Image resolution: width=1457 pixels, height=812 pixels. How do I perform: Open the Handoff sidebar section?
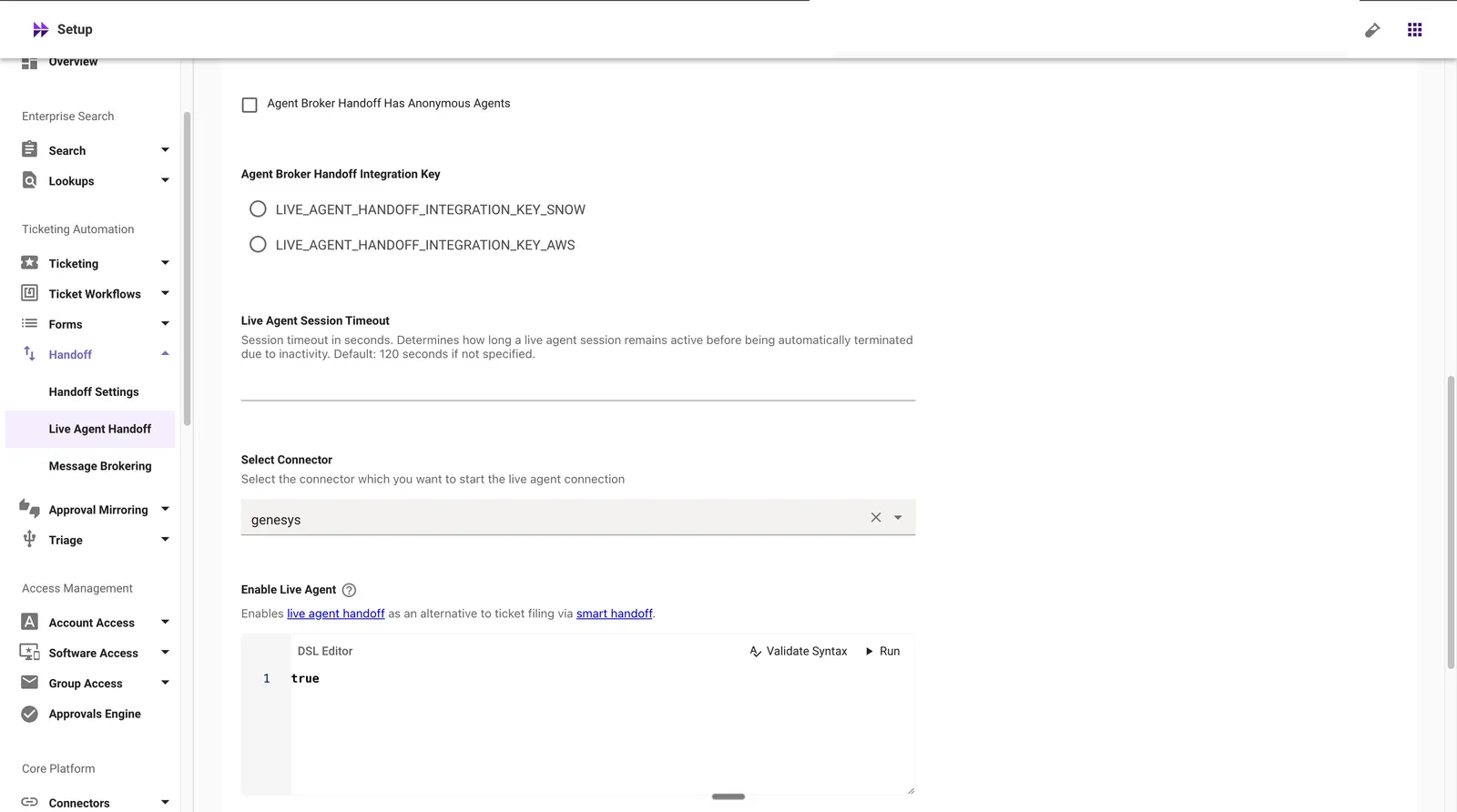pos(70,354)
